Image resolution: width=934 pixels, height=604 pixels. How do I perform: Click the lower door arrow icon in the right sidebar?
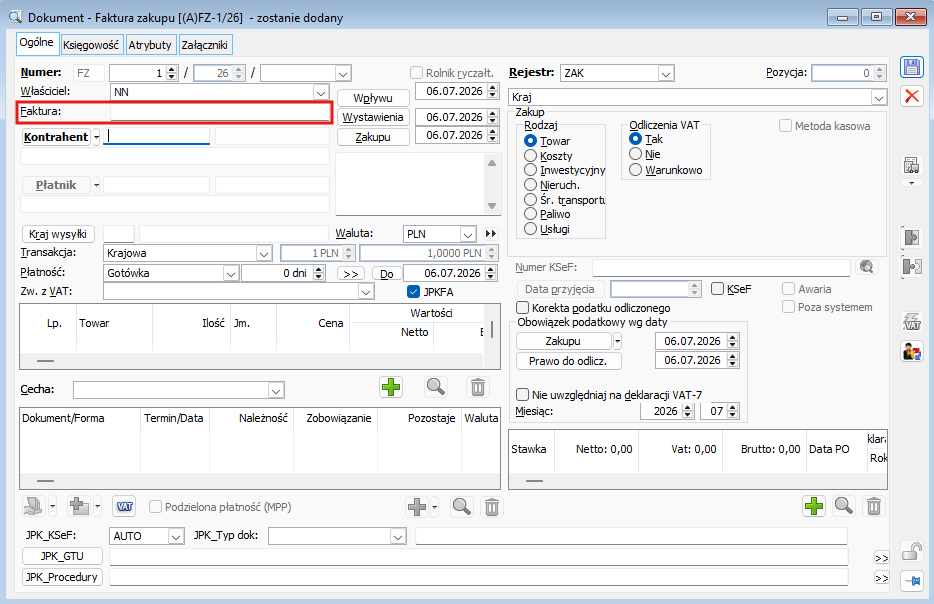(x=911, y=266)
